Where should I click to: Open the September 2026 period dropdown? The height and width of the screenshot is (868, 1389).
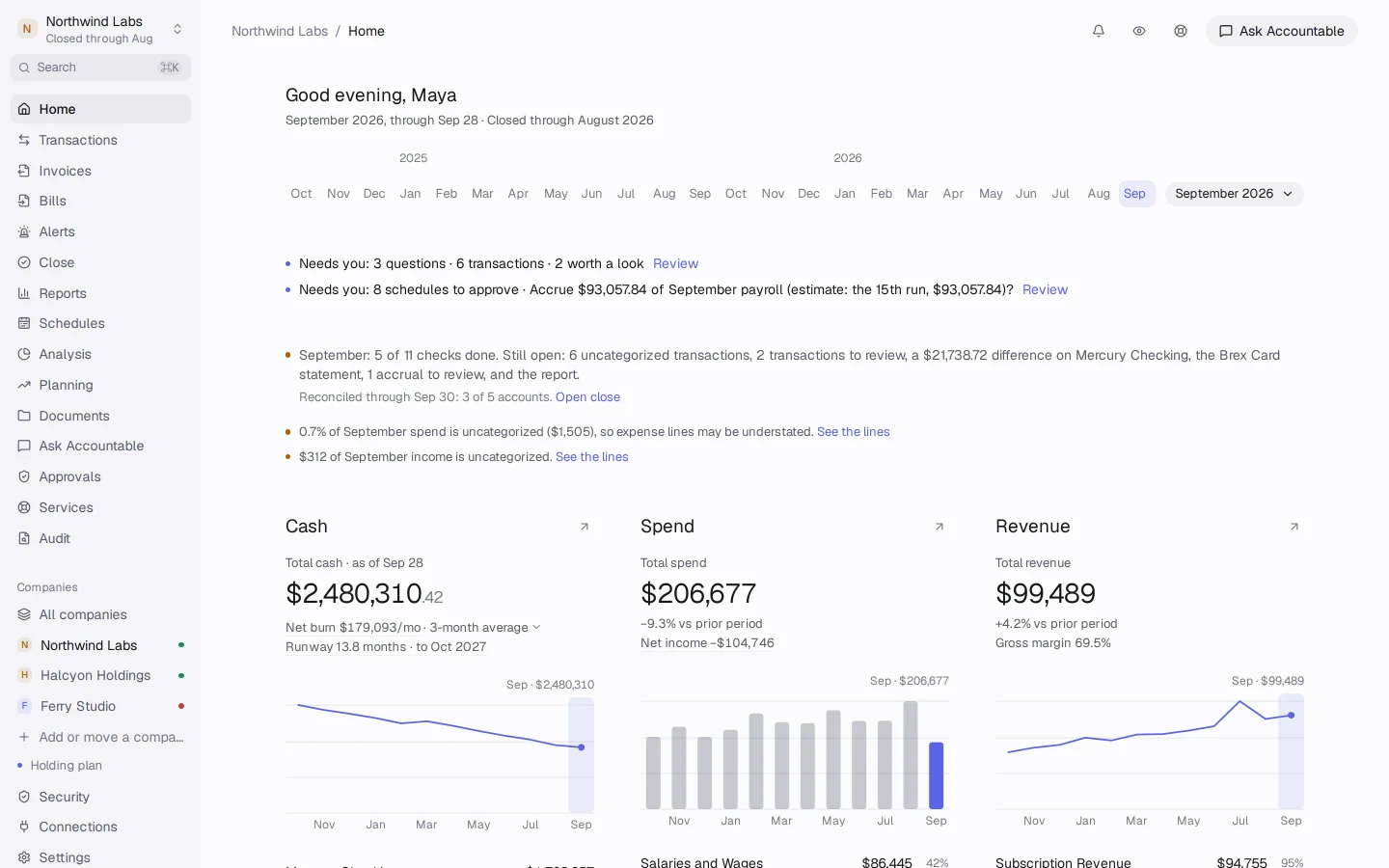coord(1234,194)
